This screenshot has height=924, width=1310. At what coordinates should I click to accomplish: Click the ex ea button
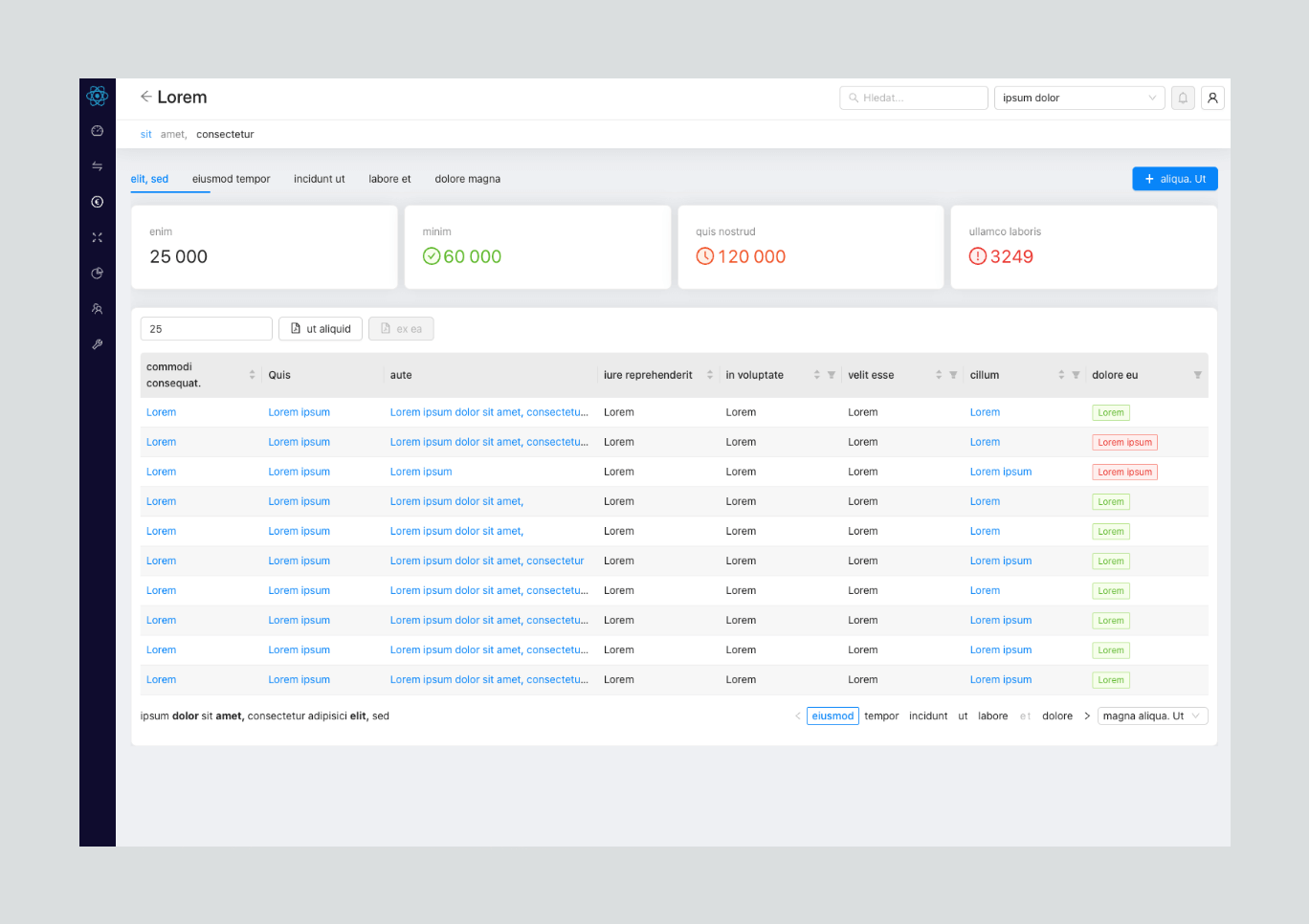(401, 329)
